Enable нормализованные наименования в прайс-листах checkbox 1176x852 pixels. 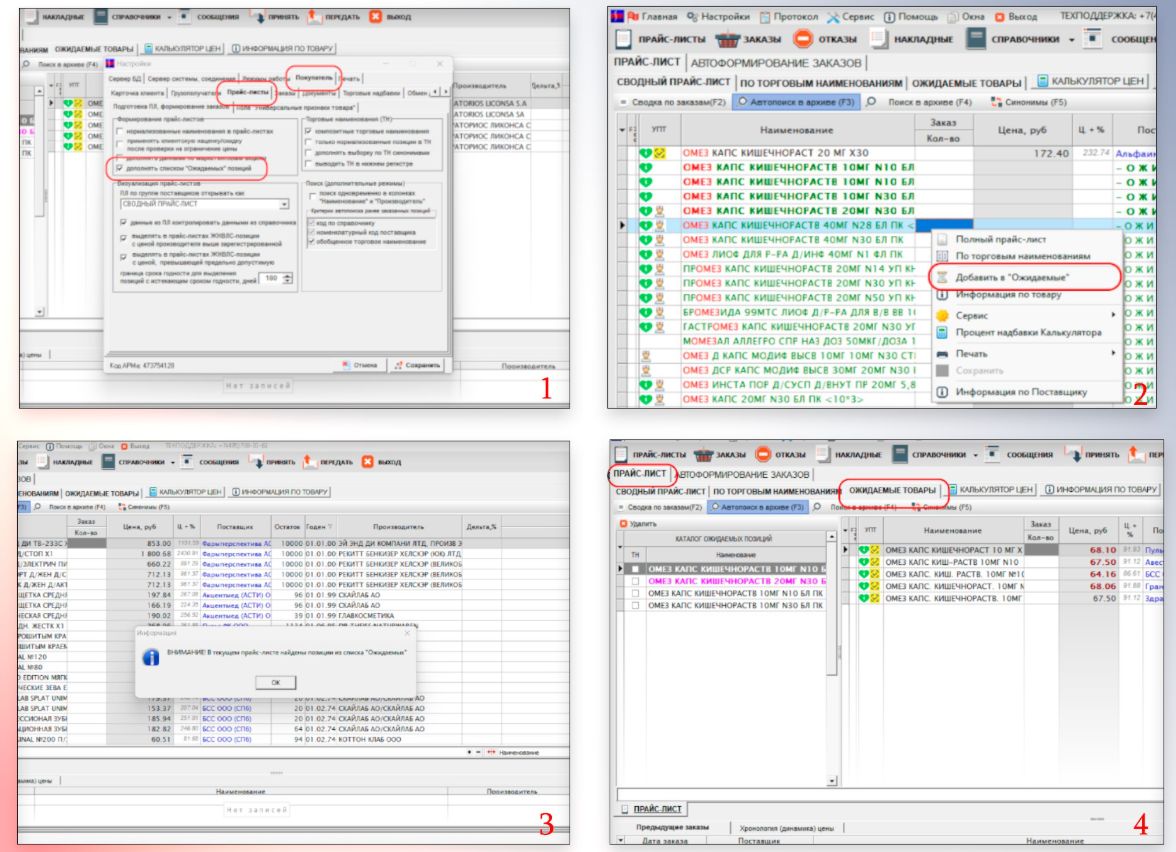[121, 131]
